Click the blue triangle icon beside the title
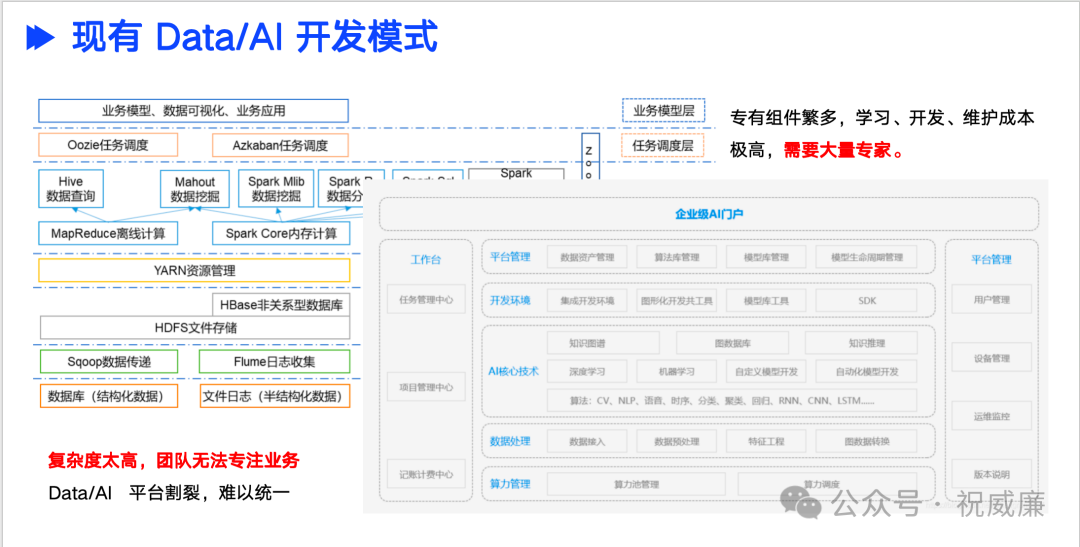This screenshot has width=1080, height=547. coord(39,38)
